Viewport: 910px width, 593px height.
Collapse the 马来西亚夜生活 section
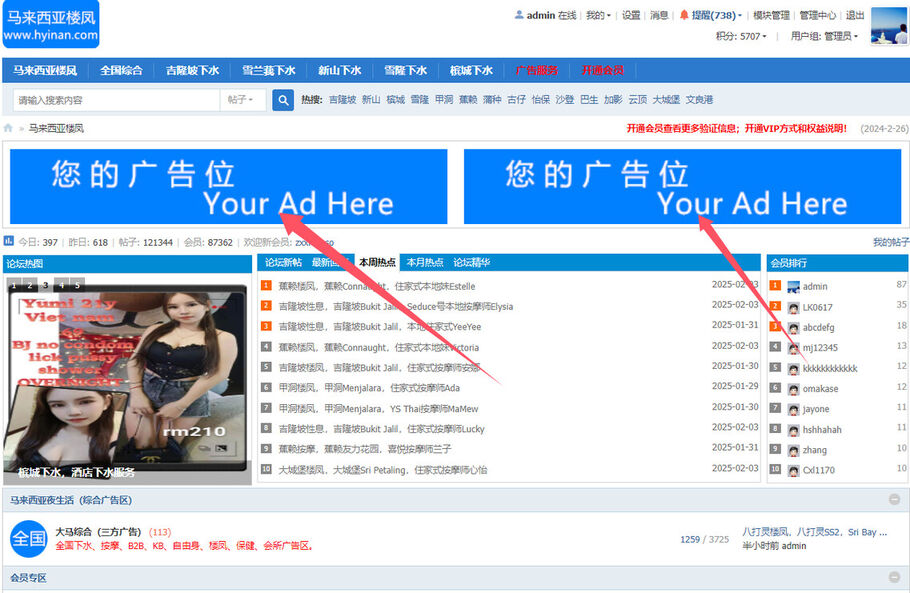pos(894,500)
